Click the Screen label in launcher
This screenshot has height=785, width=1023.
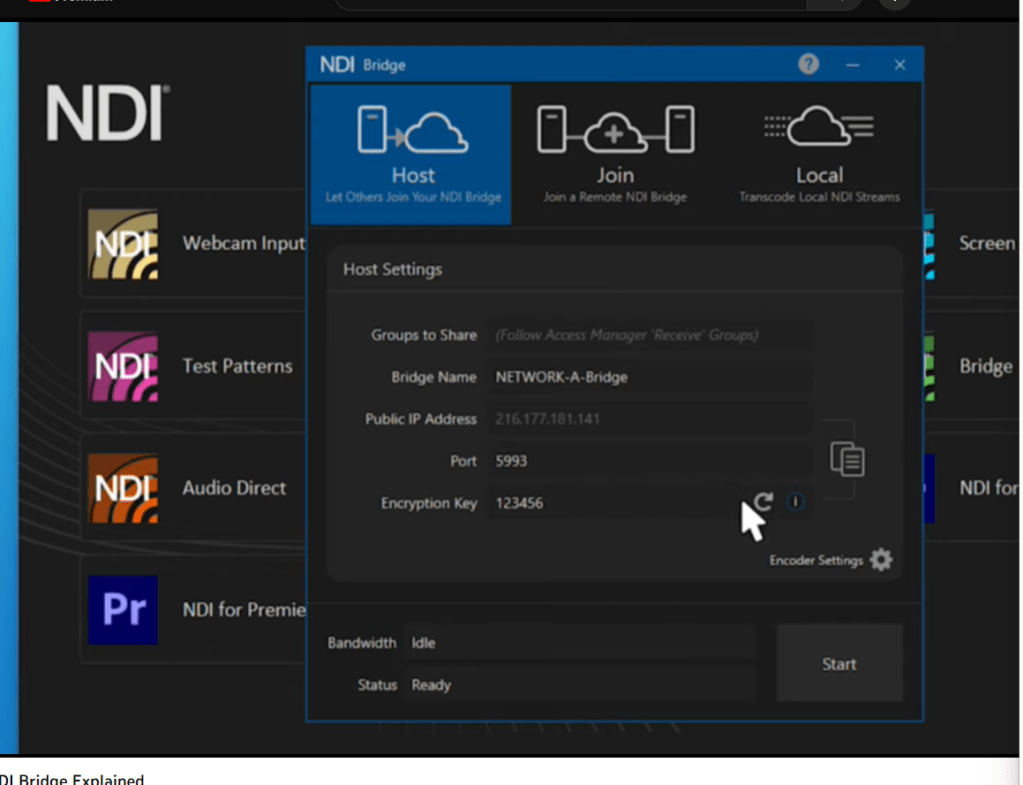[987, 243]
